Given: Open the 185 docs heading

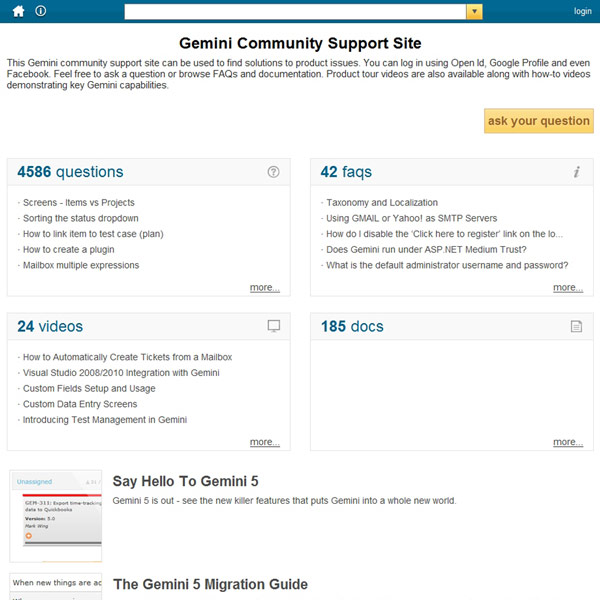Looking at the screenshot, I should tap(352, 326).
